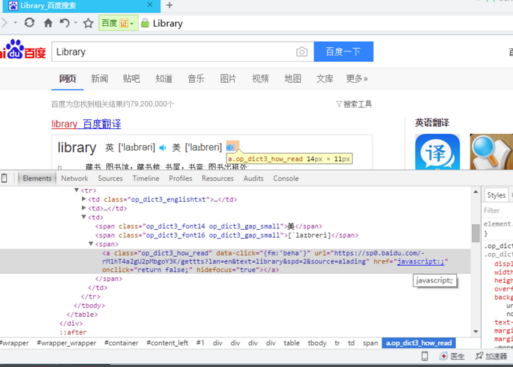The height and width of the screenshot is (367, 513).
Task: Open image search via the camera icon
Action: tap(302, 52)
